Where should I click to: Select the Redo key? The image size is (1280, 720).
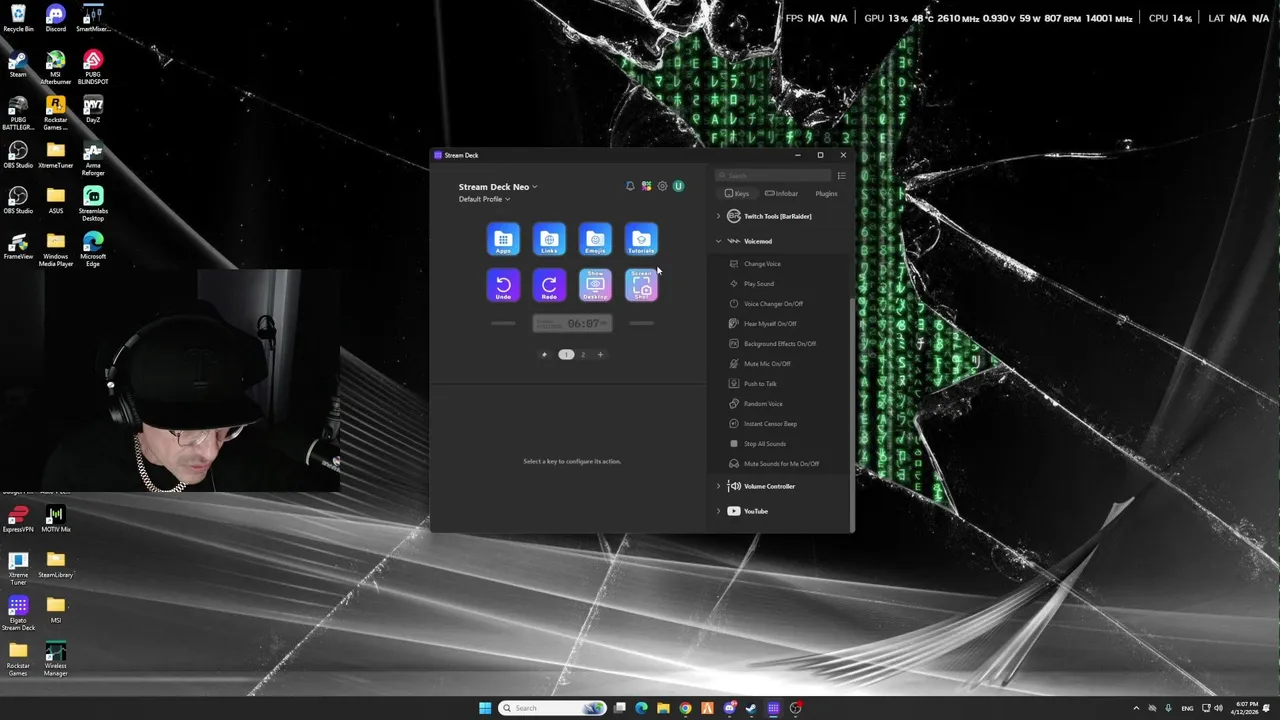tap(549, 285)
